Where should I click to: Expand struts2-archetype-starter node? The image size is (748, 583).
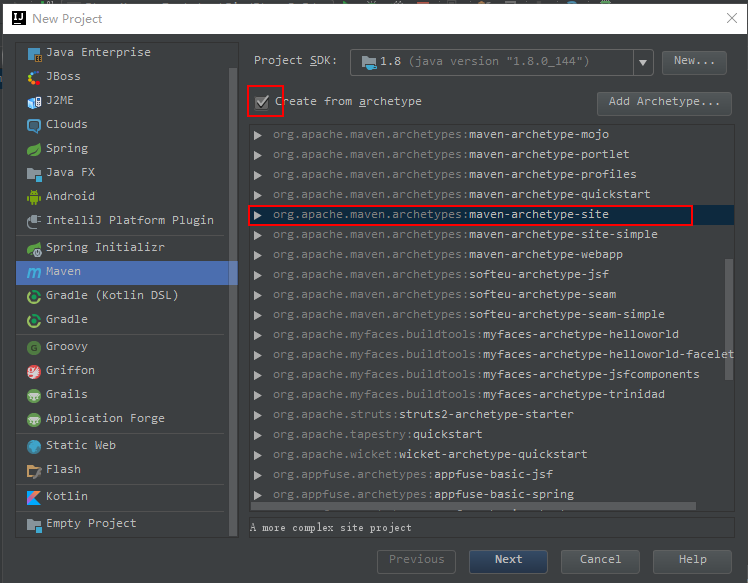point(258,415)
